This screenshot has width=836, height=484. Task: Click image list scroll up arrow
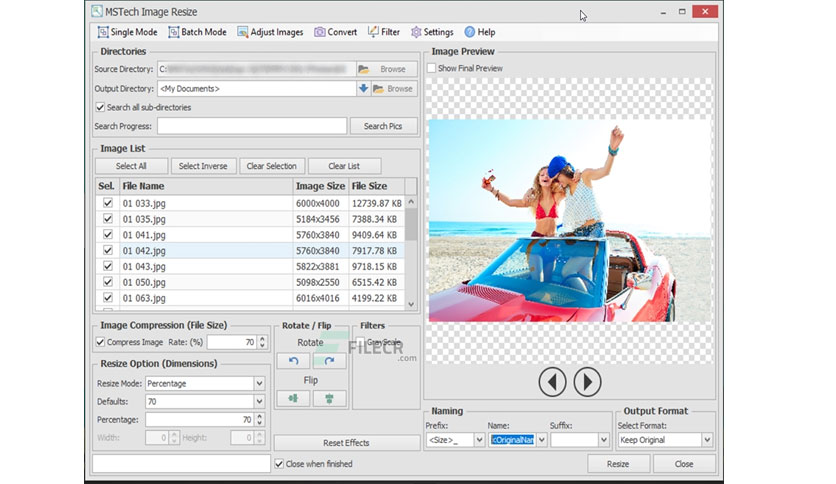point(411,202)
